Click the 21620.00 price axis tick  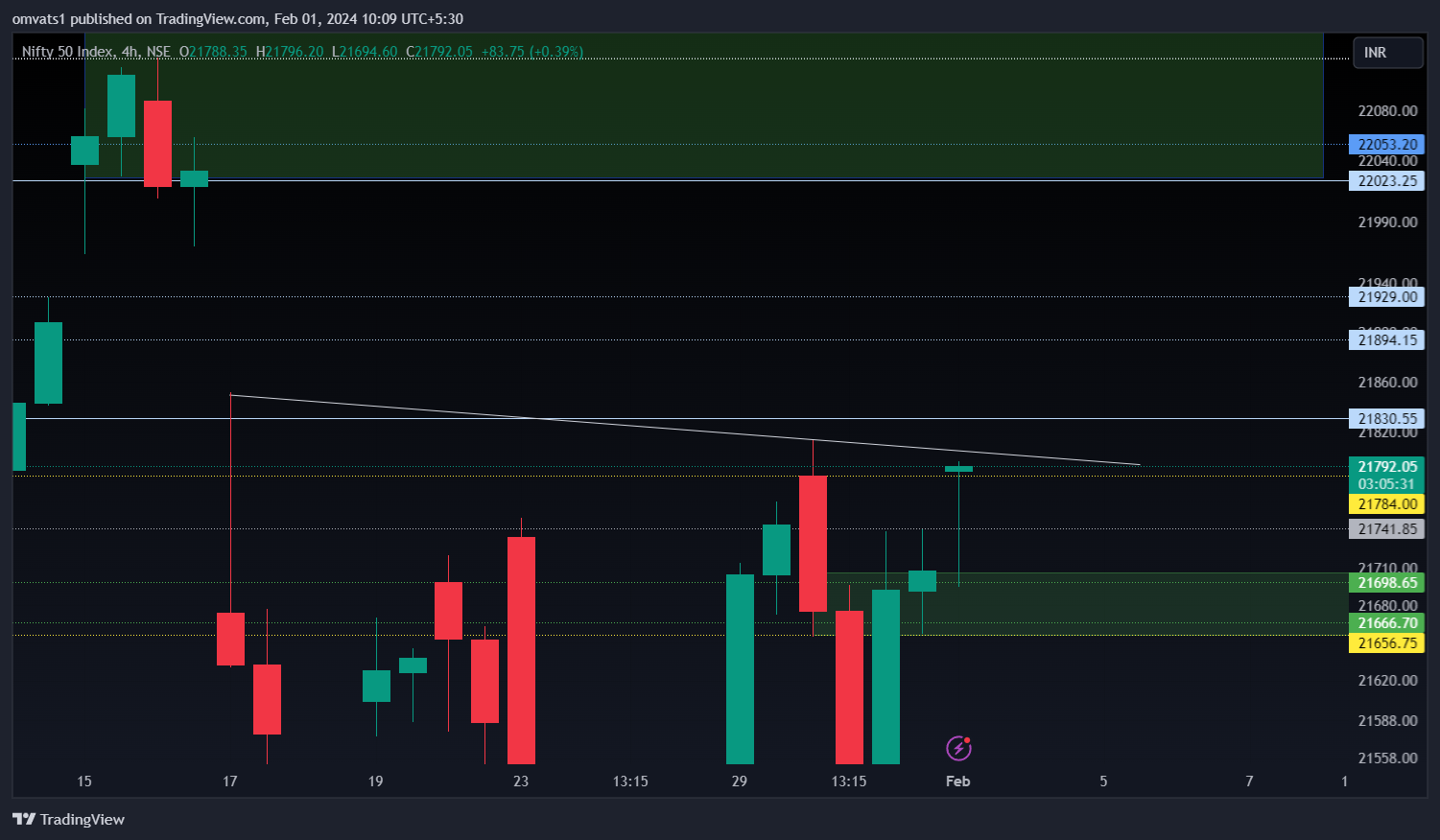click(1387, 681)
